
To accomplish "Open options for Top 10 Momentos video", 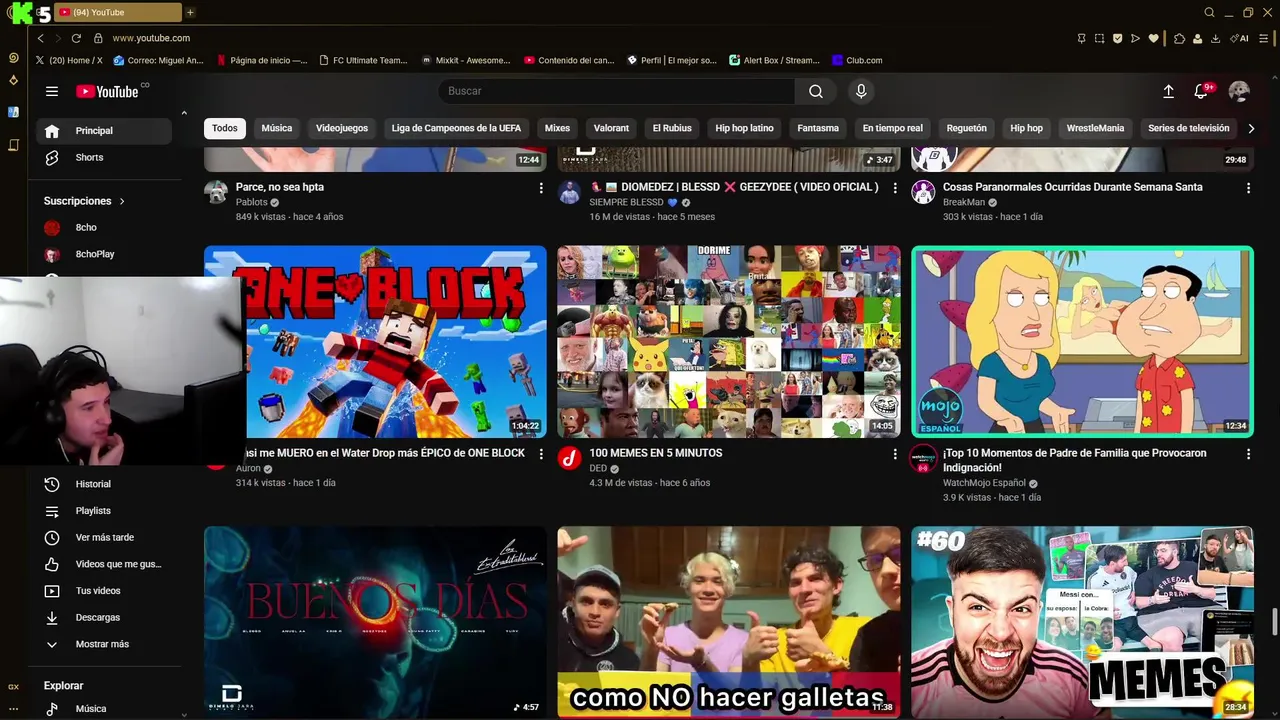I will 1248,454.
